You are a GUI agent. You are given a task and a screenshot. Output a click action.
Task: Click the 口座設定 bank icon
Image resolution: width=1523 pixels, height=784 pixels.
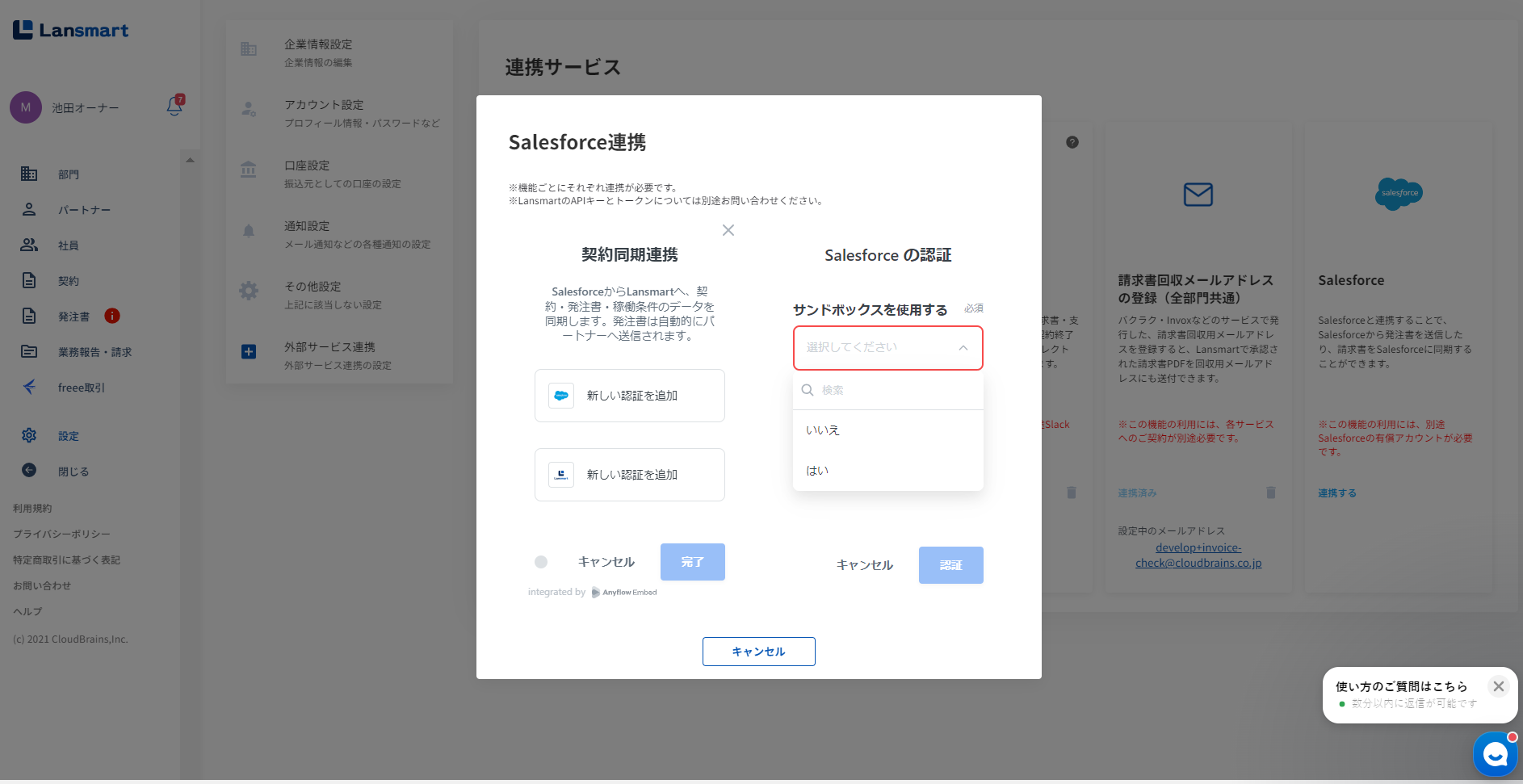(x=249, y=170)
